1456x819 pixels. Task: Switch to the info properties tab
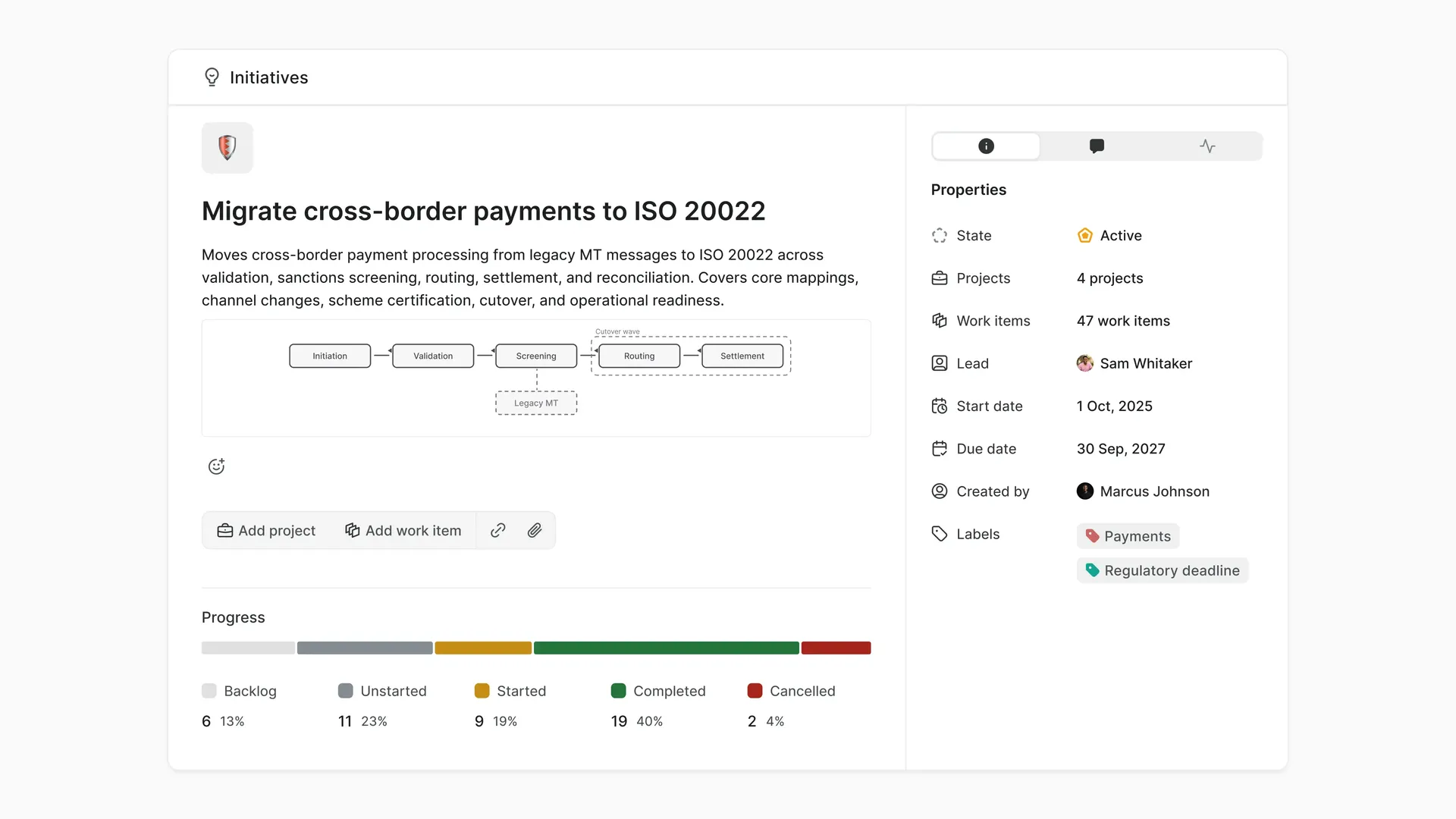pos(986,146)
